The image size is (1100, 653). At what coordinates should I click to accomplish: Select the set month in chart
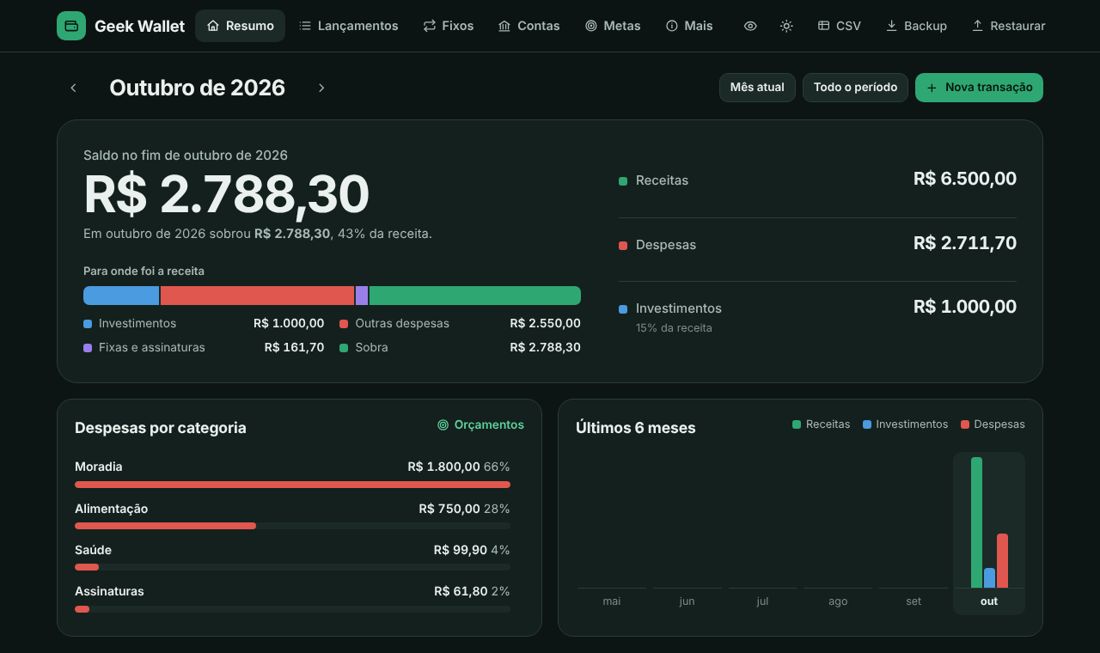click(x=913, y=601)
